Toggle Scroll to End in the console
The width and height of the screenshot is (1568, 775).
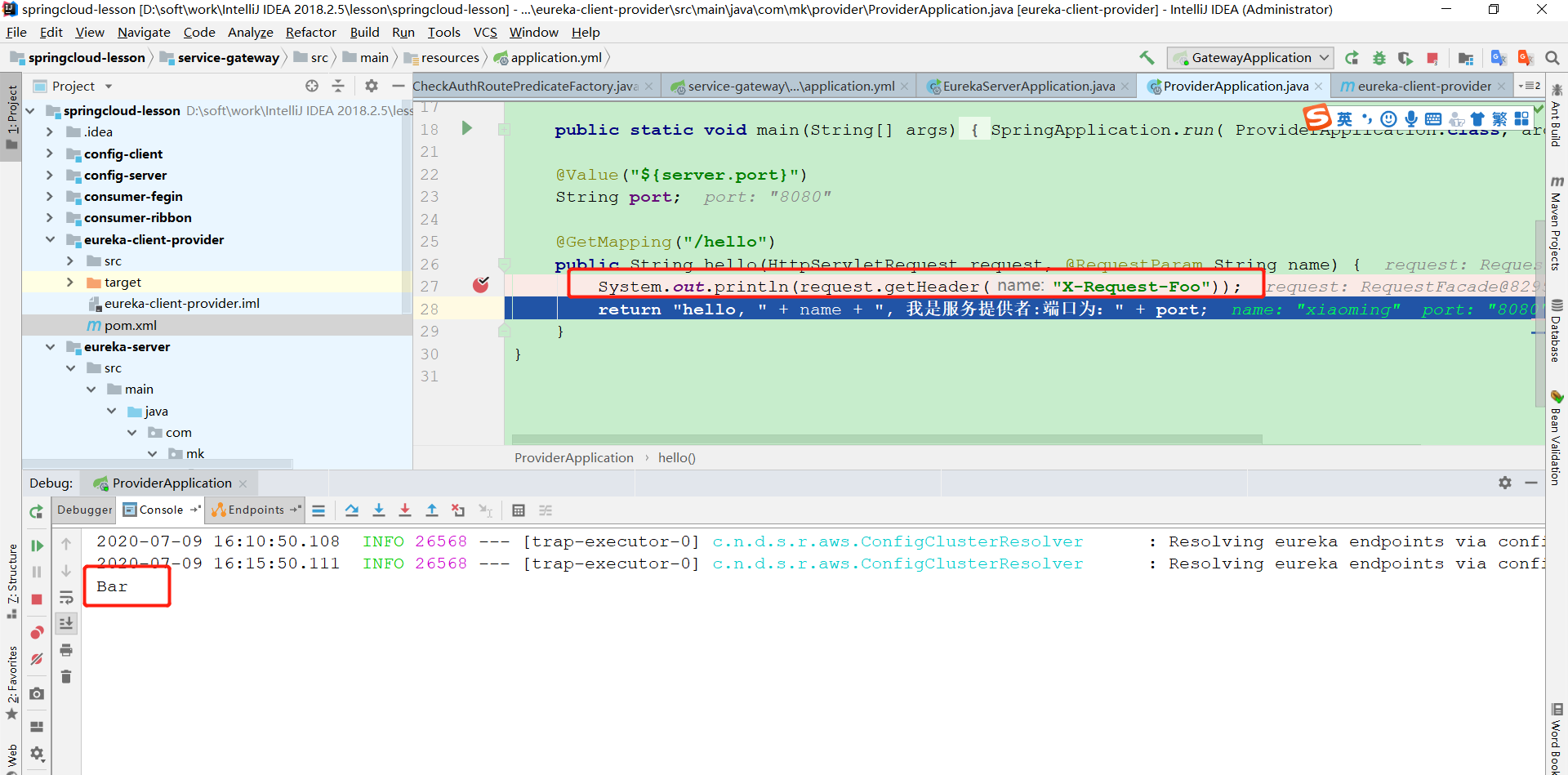(66, 623)
